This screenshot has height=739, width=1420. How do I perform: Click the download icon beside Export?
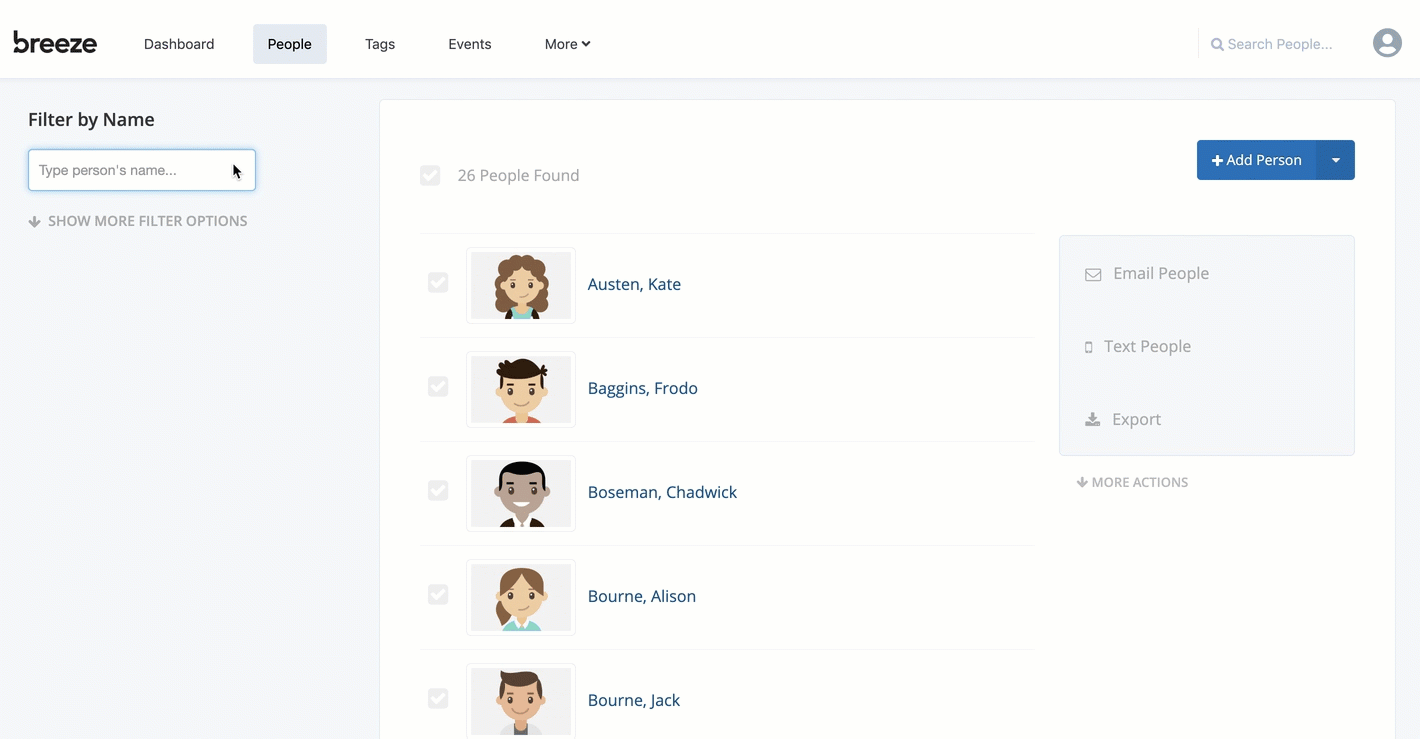tap(1093, 420)
